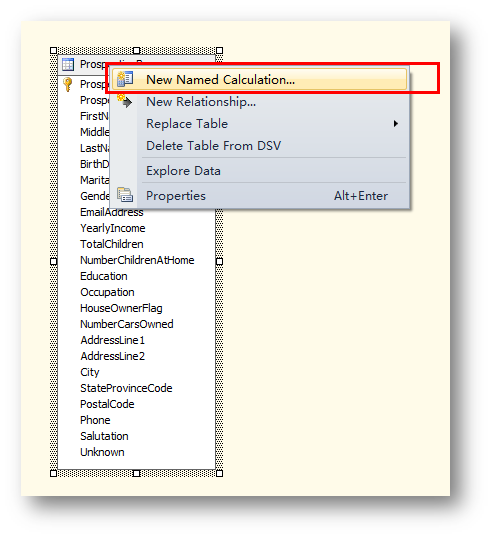
Task: Select Explore Data menu entry
Action: click(260, 171)
